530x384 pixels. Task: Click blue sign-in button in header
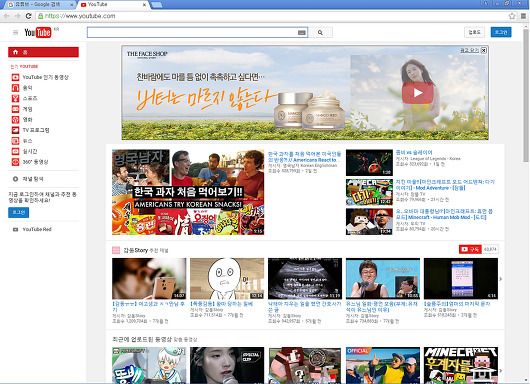[501, 32]
